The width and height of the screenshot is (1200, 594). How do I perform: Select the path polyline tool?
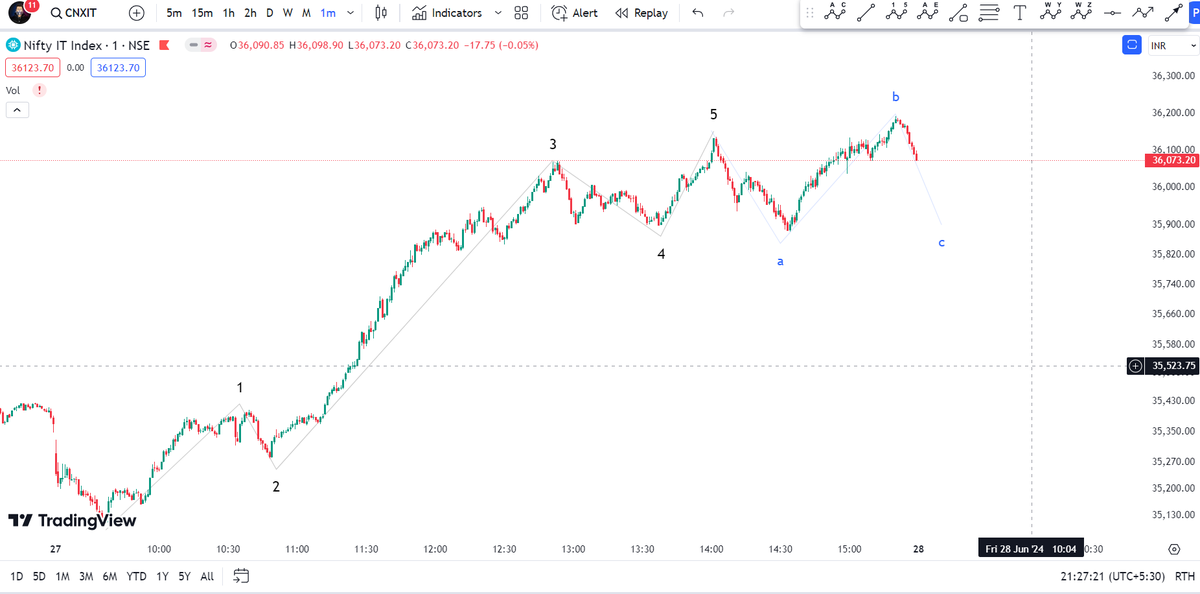tap(1142, 13)
